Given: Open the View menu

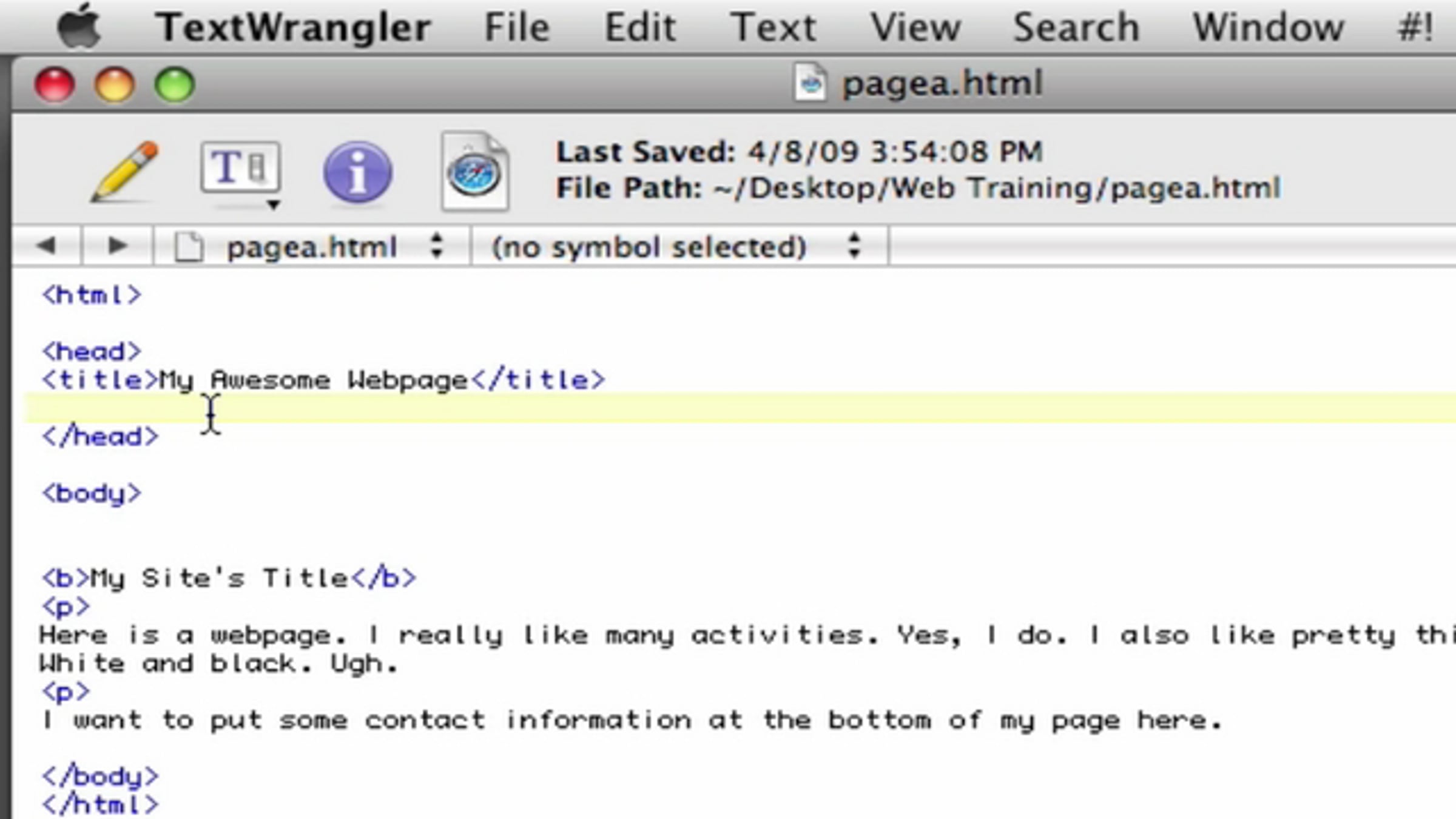Looking at the screenshot, I should (x=915, y=27).
